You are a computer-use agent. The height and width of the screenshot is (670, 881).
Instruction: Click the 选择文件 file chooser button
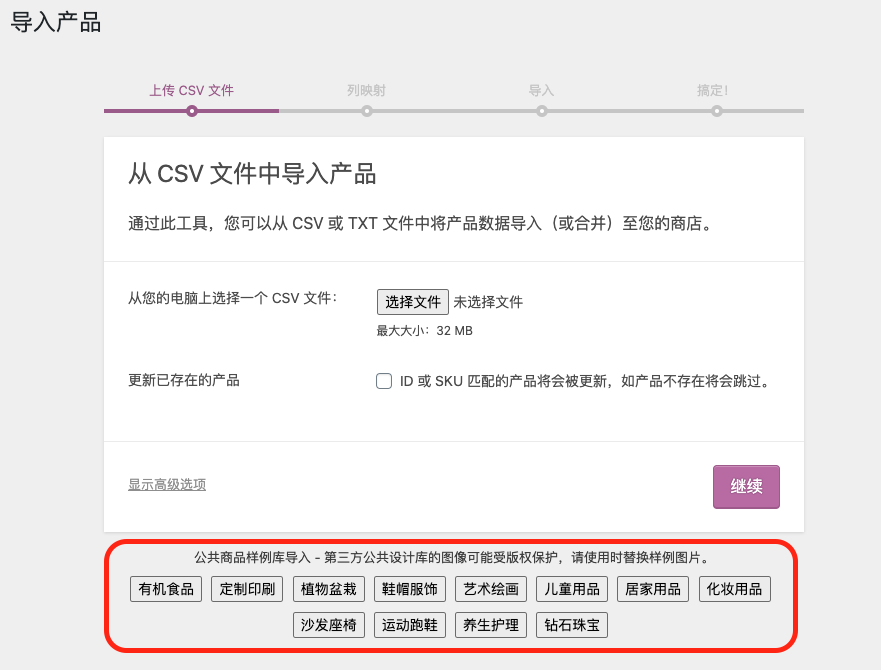click(412, 302)
